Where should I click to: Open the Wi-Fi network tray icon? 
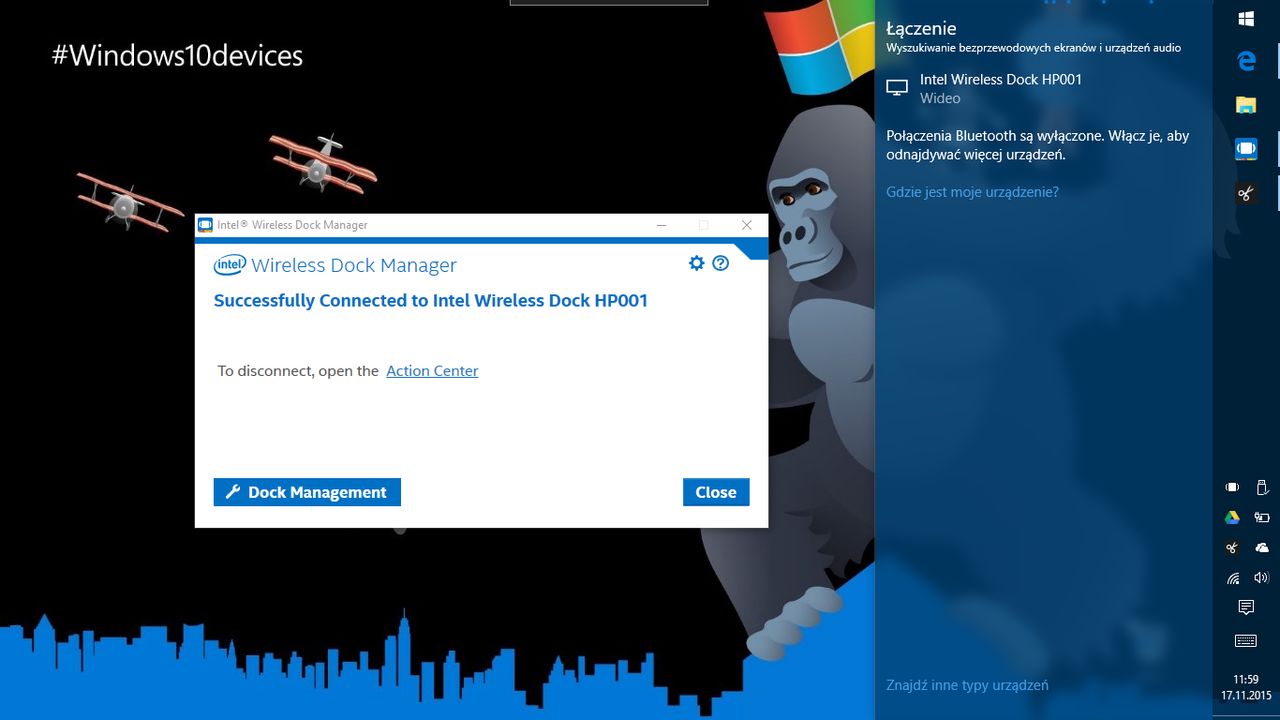click(1232, 578)
